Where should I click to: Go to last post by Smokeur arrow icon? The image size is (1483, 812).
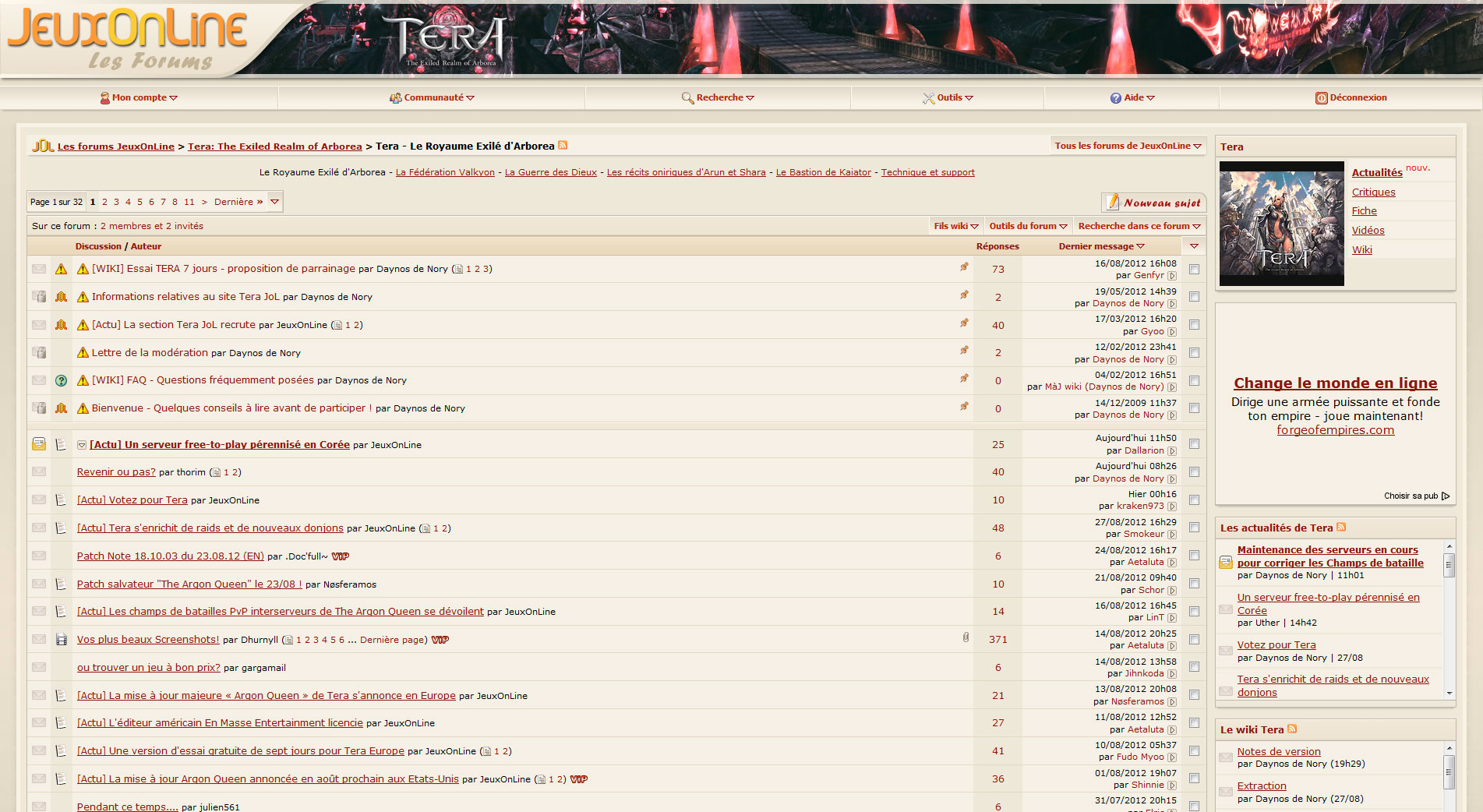pyautogui.click(x=1172, y=535)
